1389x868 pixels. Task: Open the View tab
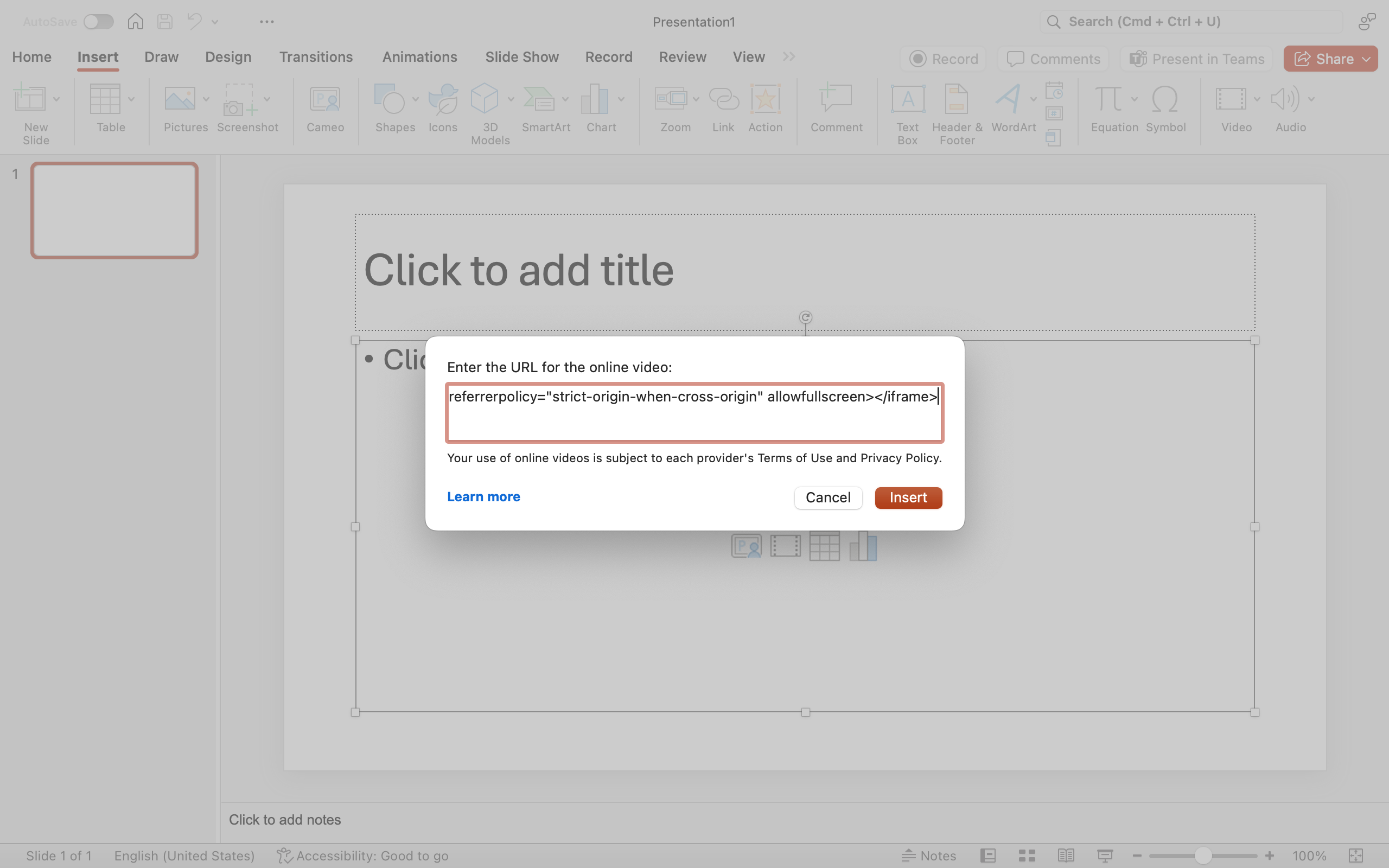pos(748,57)
